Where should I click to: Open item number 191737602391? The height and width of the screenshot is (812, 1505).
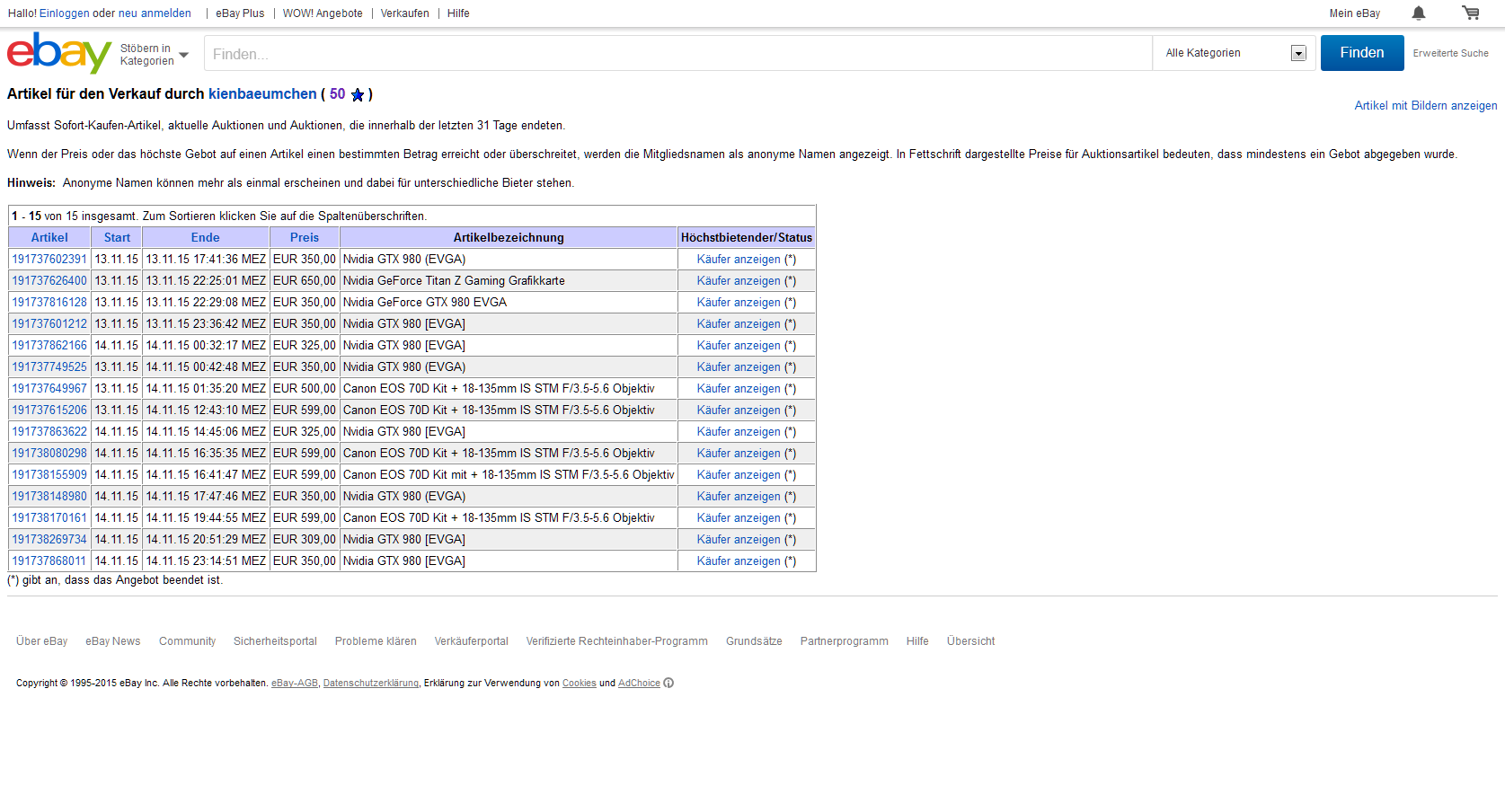tap(49, 259)
